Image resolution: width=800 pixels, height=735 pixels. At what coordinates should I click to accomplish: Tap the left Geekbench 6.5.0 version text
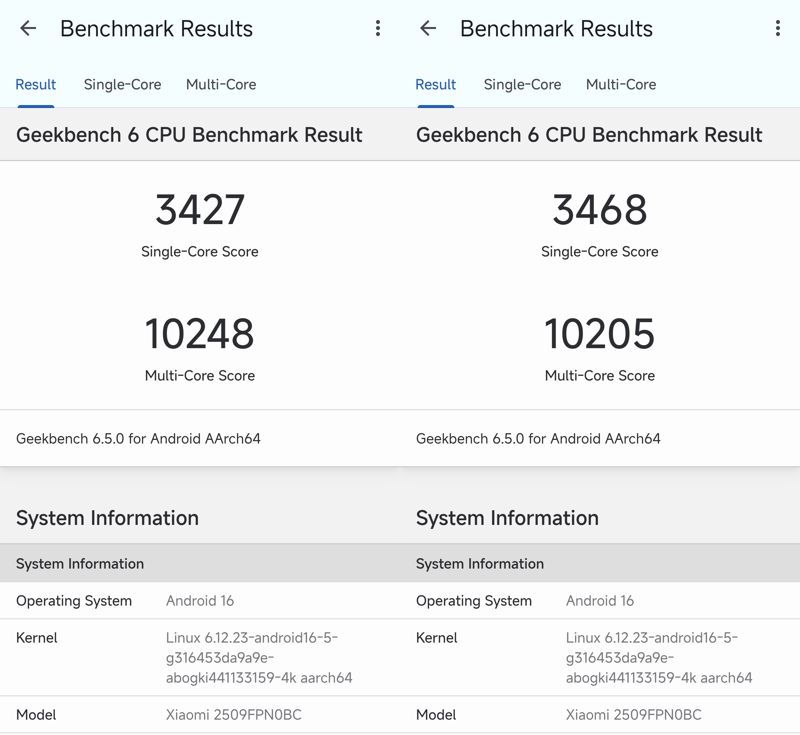[x=138, y=439]
